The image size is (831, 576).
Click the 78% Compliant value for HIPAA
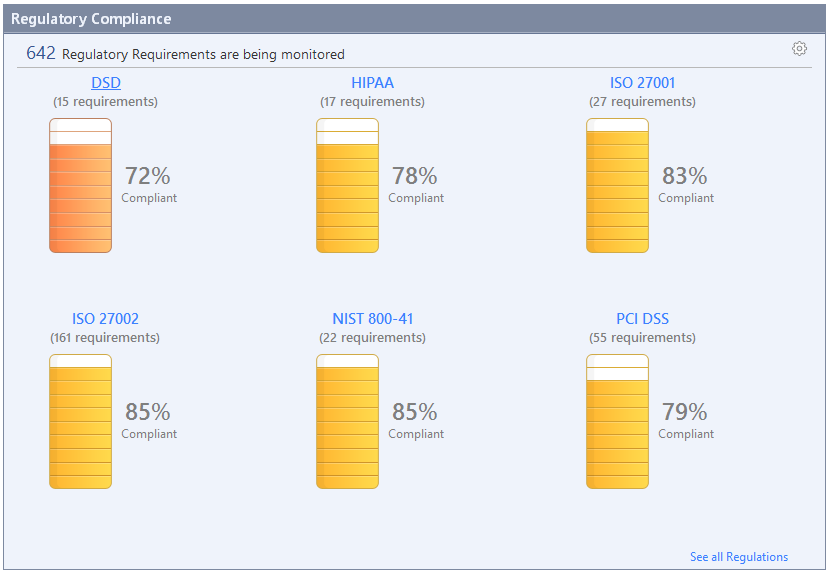coord(415,177)
